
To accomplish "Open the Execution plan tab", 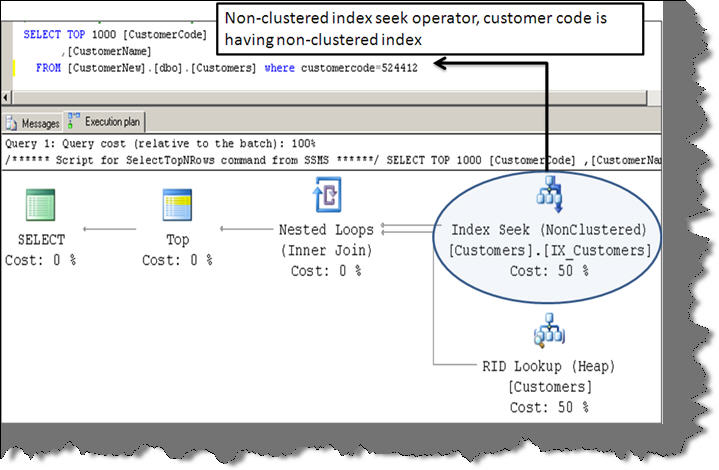I will (105, 122).
